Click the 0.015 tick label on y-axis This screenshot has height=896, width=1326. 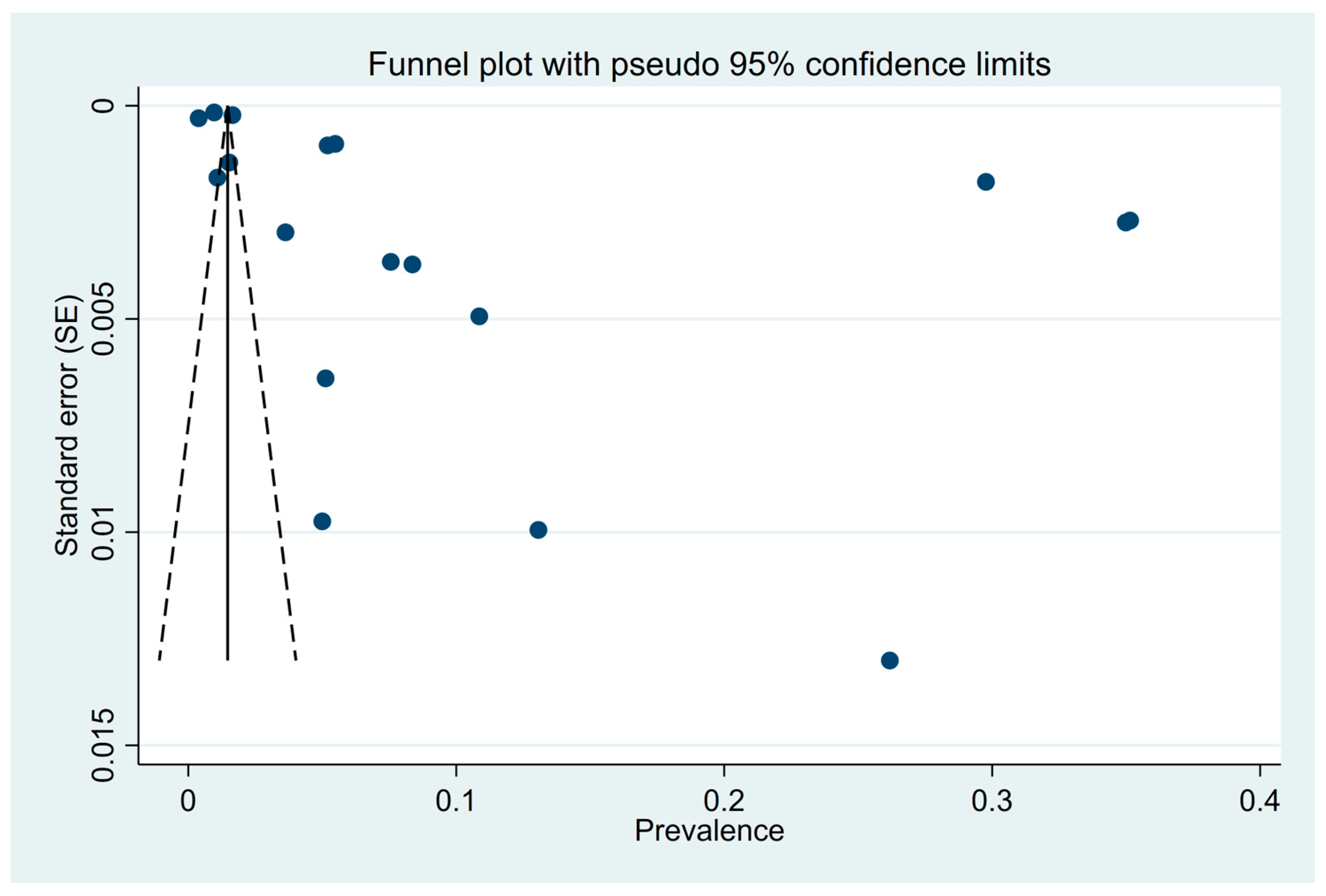pos(104,746)
